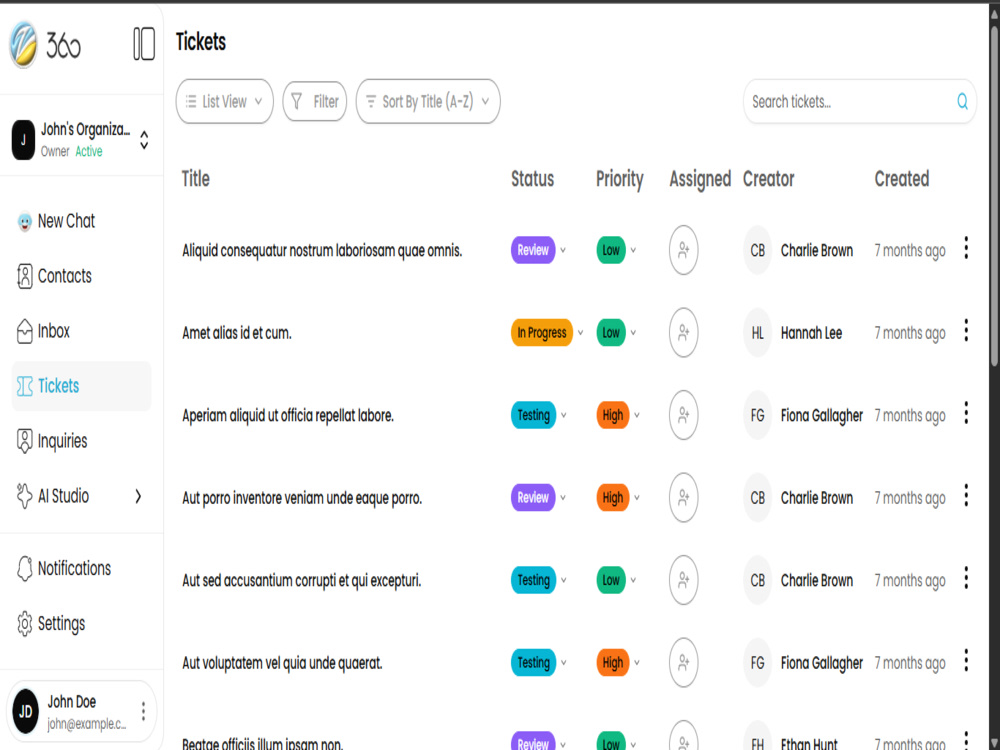Screen dimensions: 1000x750
Task: Assign a user to the Aliquid consequatur ticket
Action: click(x=683, y=250)
